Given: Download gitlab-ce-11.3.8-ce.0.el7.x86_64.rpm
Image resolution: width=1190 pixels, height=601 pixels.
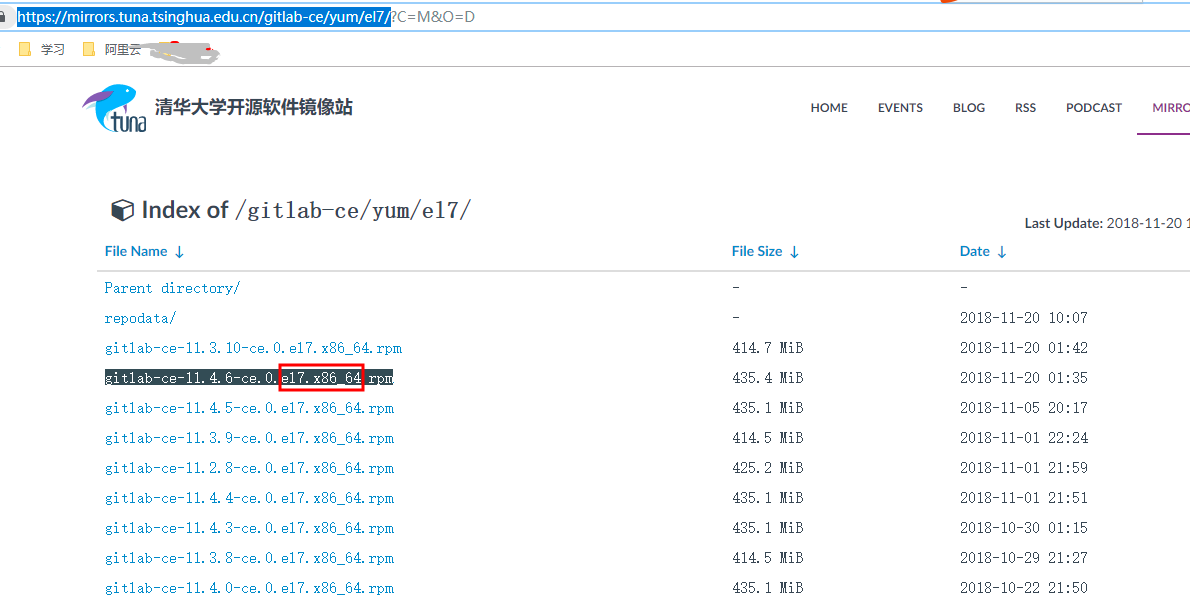Looking at the screenshot, I should (249, 559).
